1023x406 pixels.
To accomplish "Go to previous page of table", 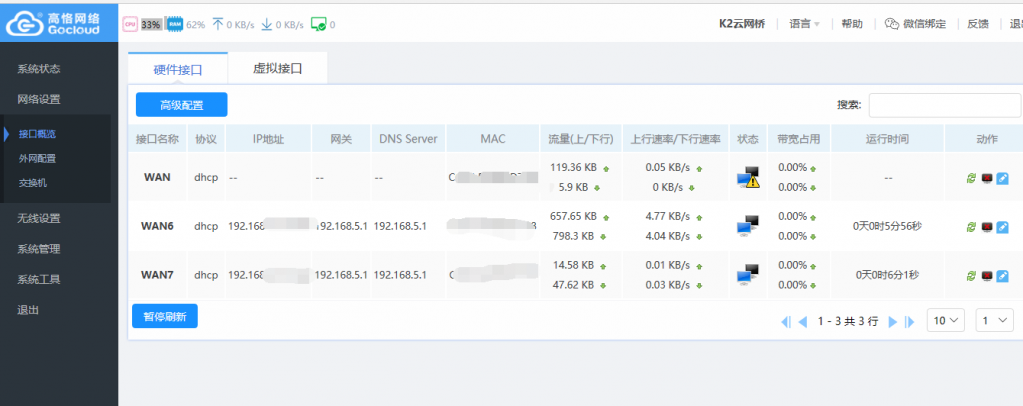I will point(803,321).
